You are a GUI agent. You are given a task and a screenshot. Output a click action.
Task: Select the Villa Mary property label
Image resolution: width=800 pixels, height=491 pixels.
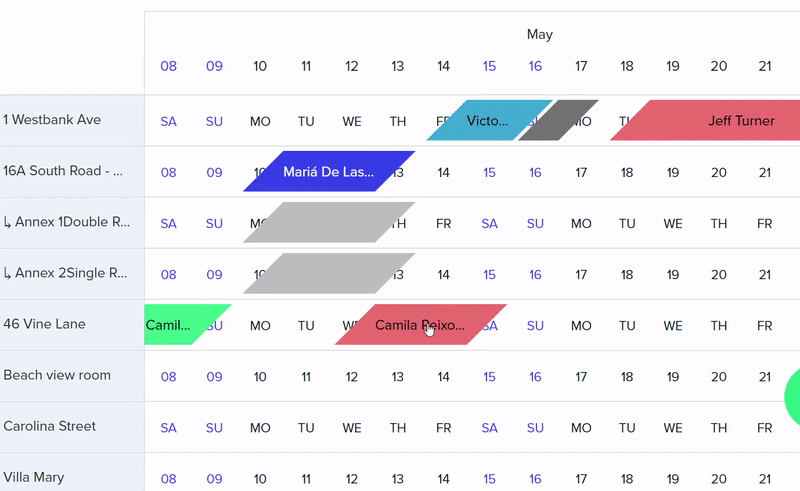(x=34, y=477)
